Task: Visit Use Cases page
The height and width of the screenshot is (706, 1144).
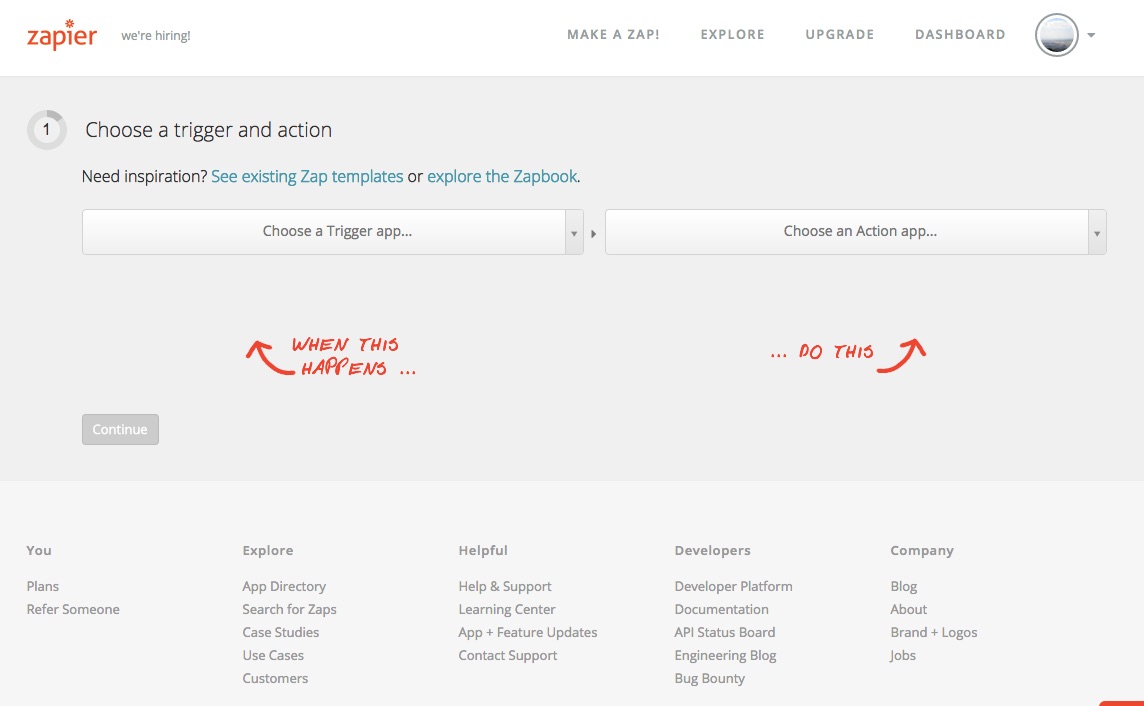Action: [273, 655]
